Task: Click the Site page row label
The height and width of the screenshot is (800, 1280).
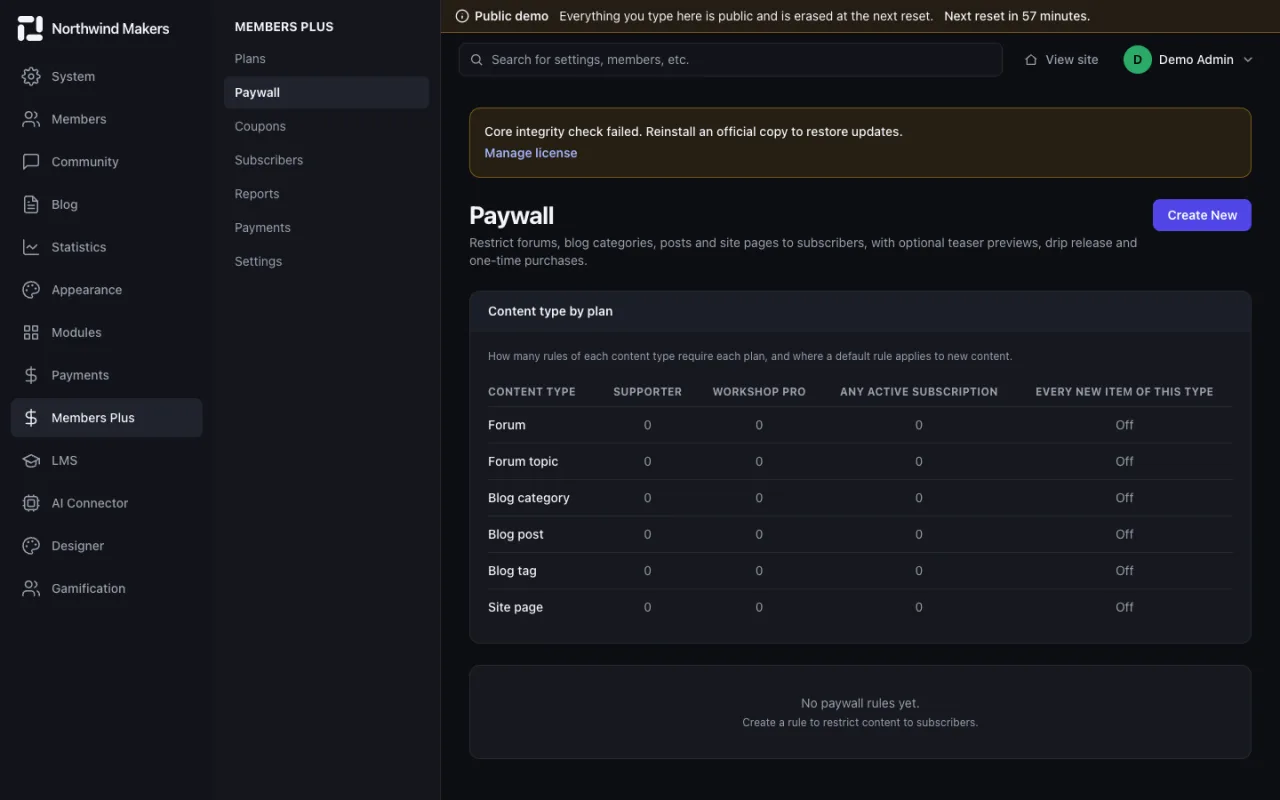Action: pyautogui.click(x=515, y=607)
